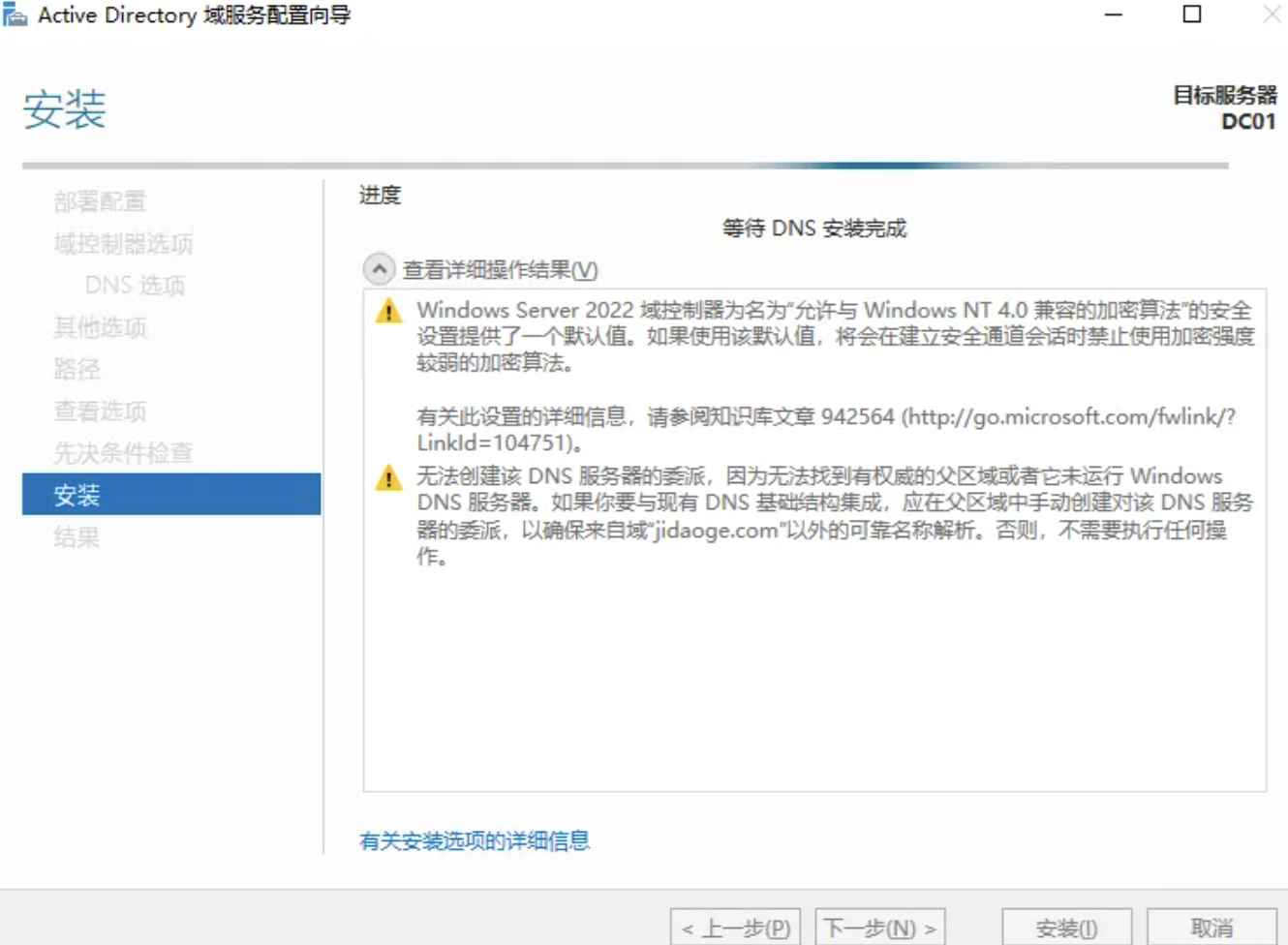
Task: Select 结果 in the sidebar
Action: coord(77,536)
